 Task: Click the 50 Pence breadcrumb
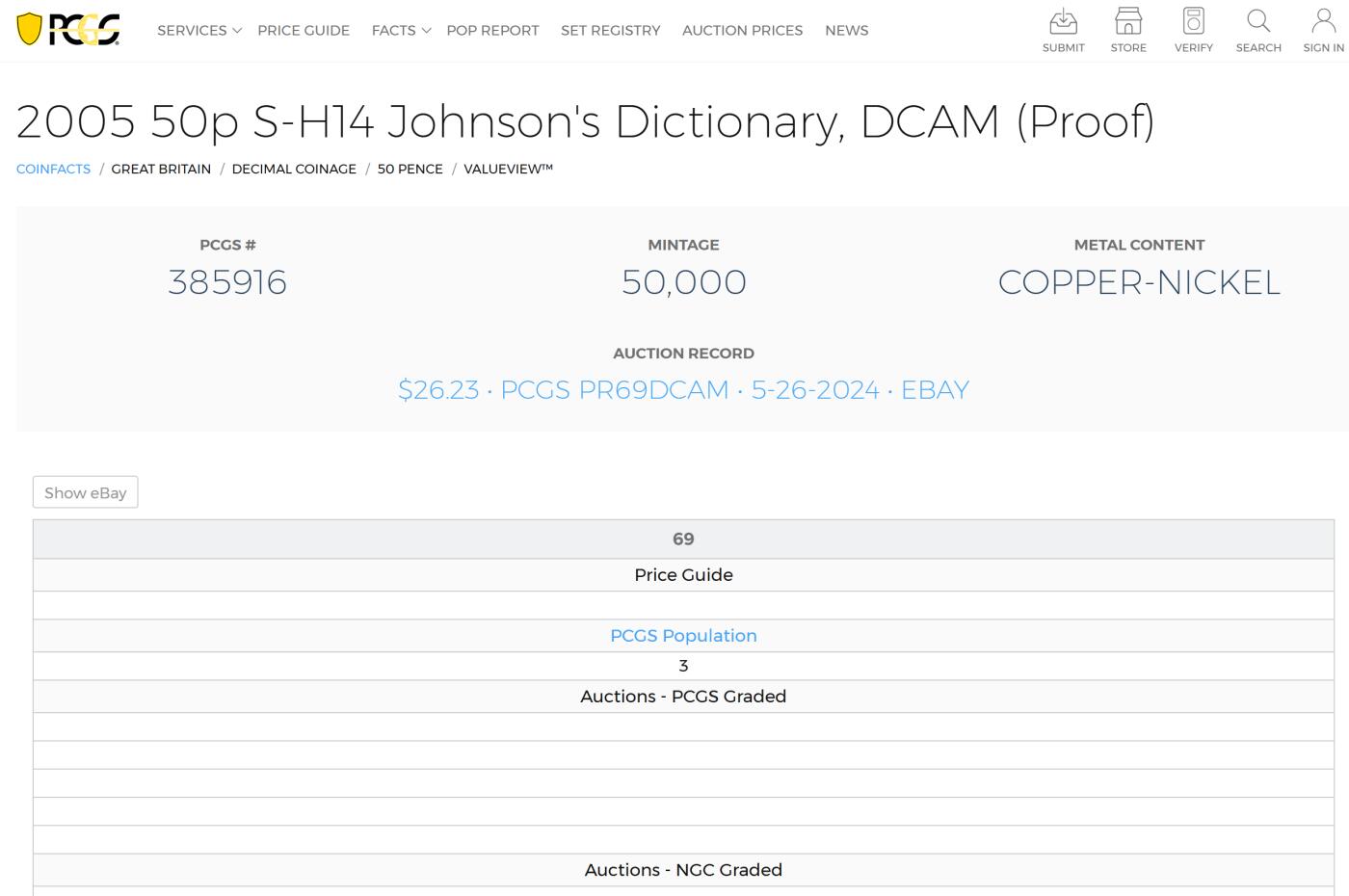pyautogui.click(x=410, y=169)
